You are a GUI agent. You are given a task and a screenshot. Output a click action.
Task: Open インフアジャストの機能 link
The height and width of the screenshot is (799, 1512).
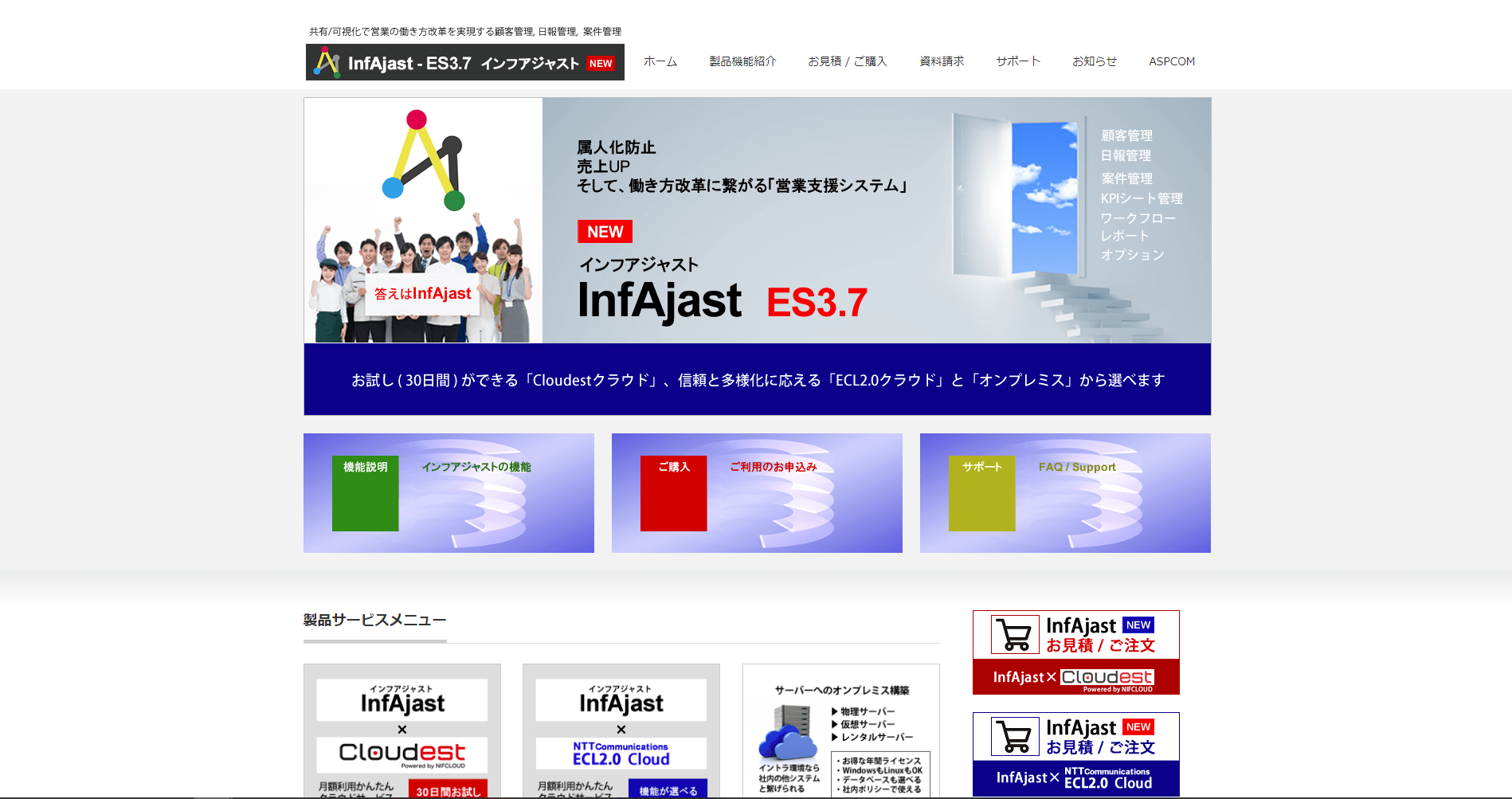click(x=476, y=467)
